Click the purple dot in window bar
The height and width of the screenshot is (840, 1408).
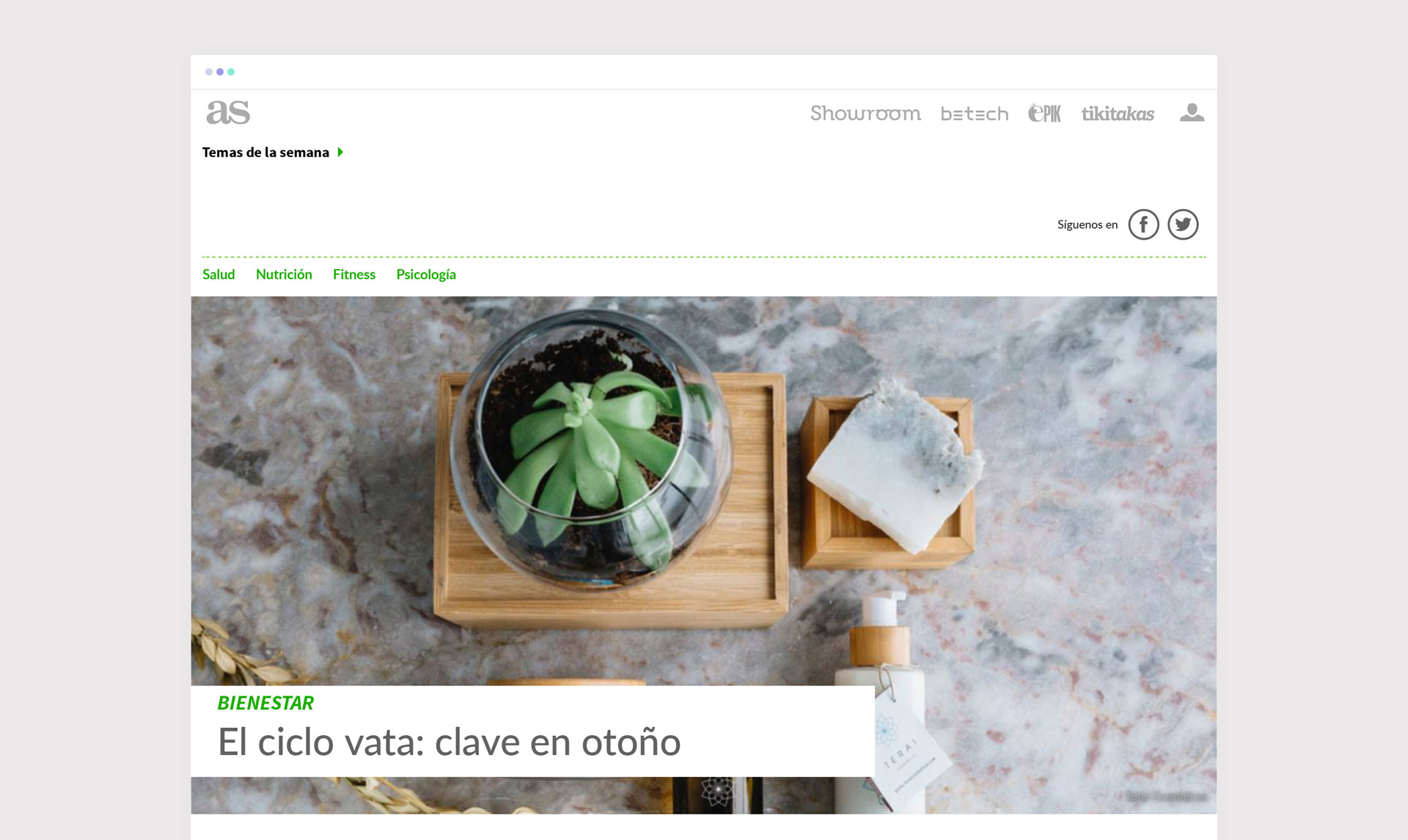click(220, 72)
